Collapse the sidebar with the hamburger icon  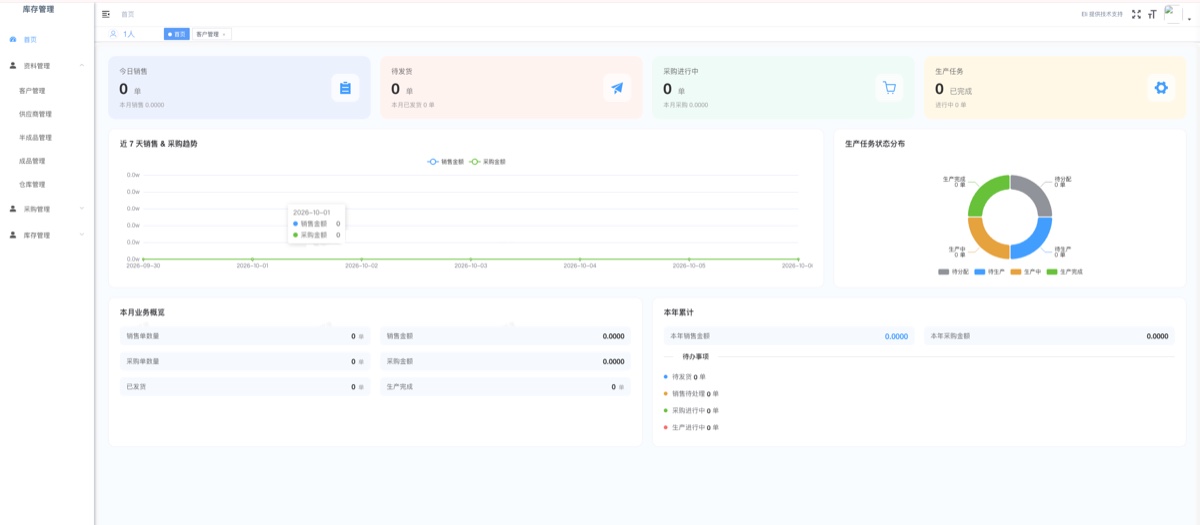tap(106, 14)
